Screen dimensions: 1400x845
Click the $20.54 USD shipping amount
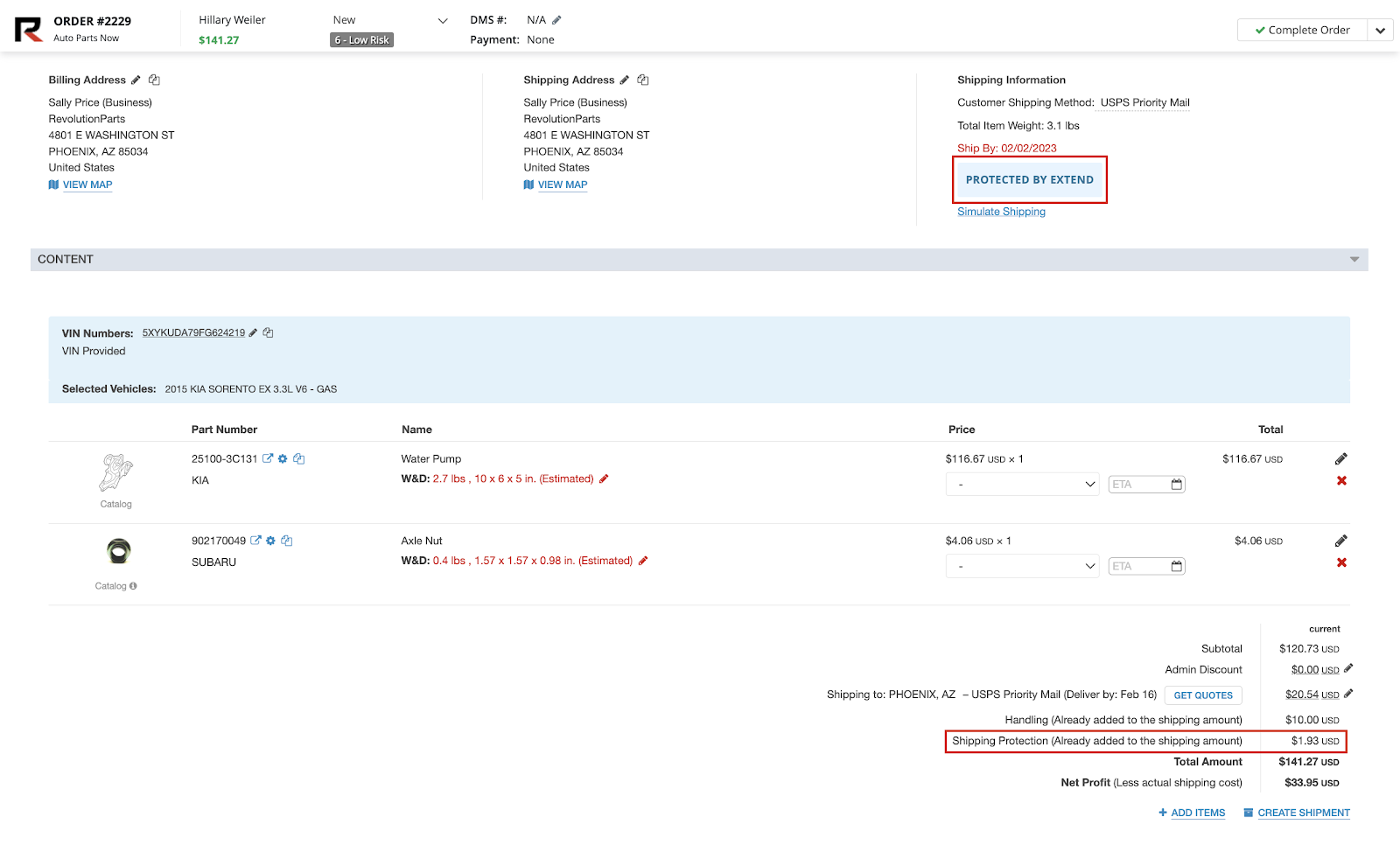1312,695
